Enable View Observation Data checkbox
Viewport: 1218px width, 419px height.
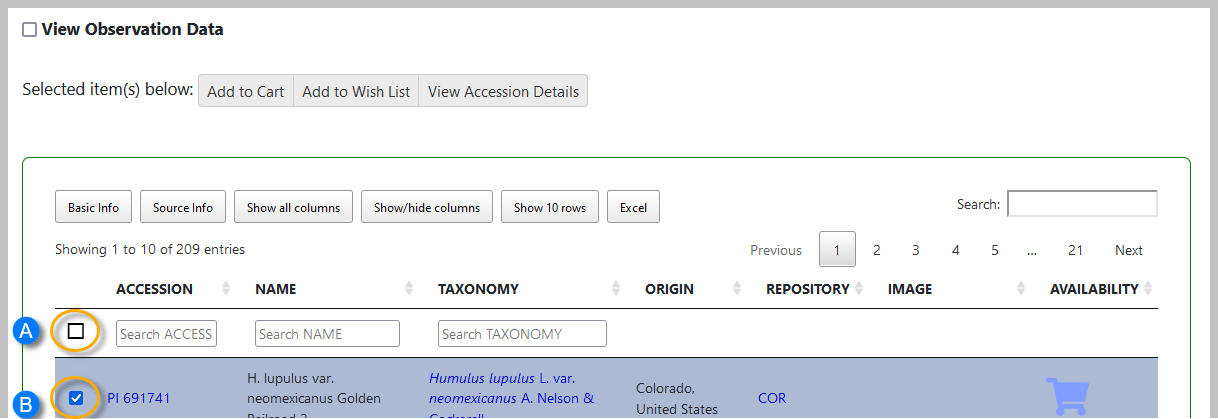(x=30, y=30)
